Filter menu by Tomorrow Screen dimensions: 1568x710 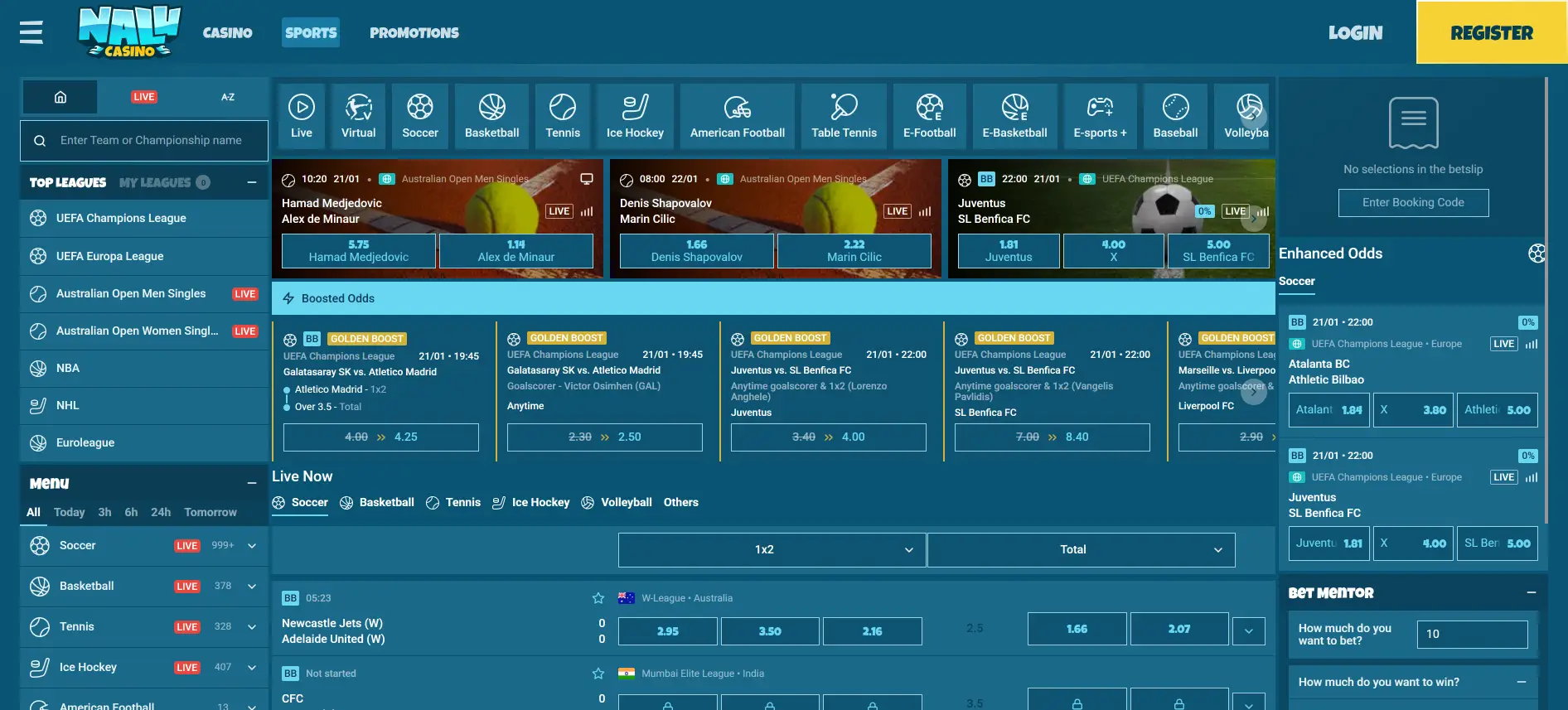(x=211, y=512)
